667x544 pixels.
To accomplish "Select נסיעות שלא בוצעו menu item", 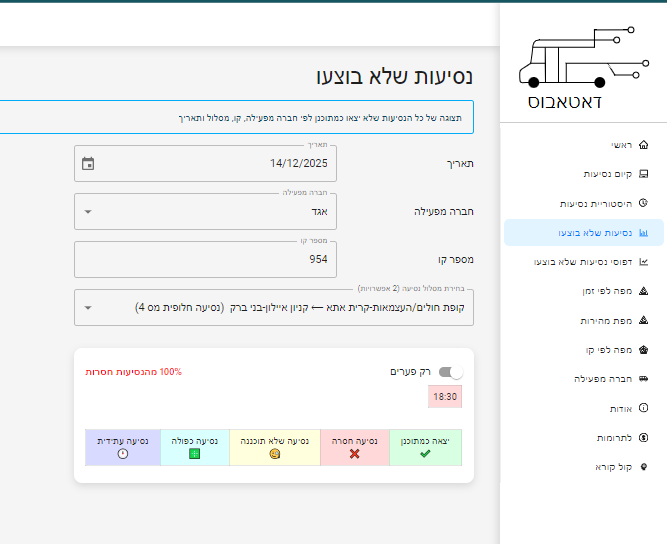I will (x=584, y=233).
